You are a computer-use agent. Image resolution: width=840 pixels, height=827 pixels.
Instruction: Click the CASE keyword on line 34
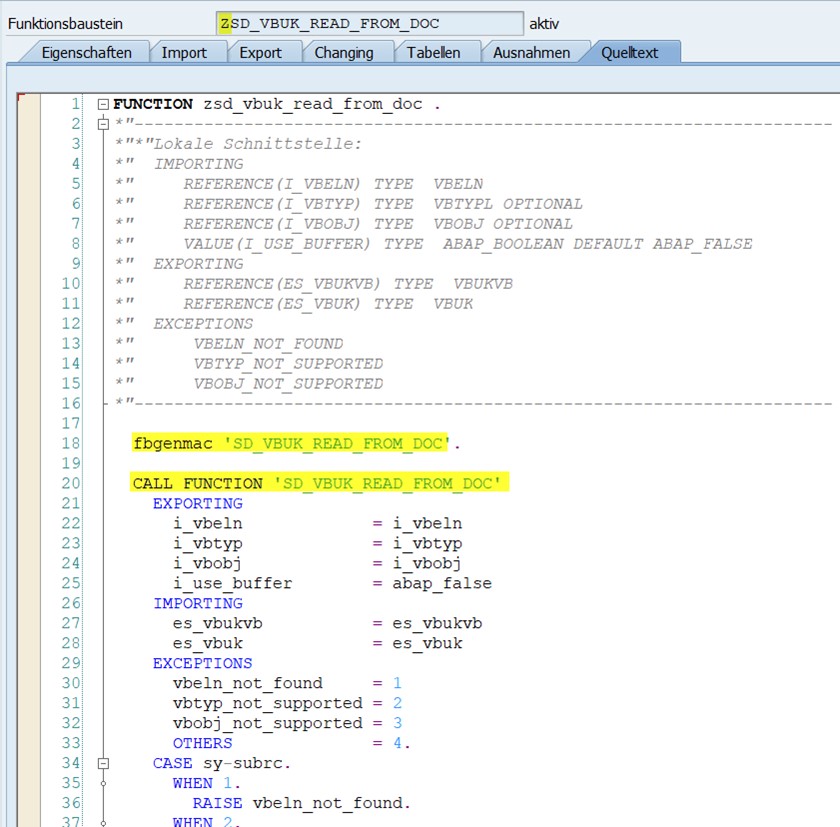(x=172, y=763)
